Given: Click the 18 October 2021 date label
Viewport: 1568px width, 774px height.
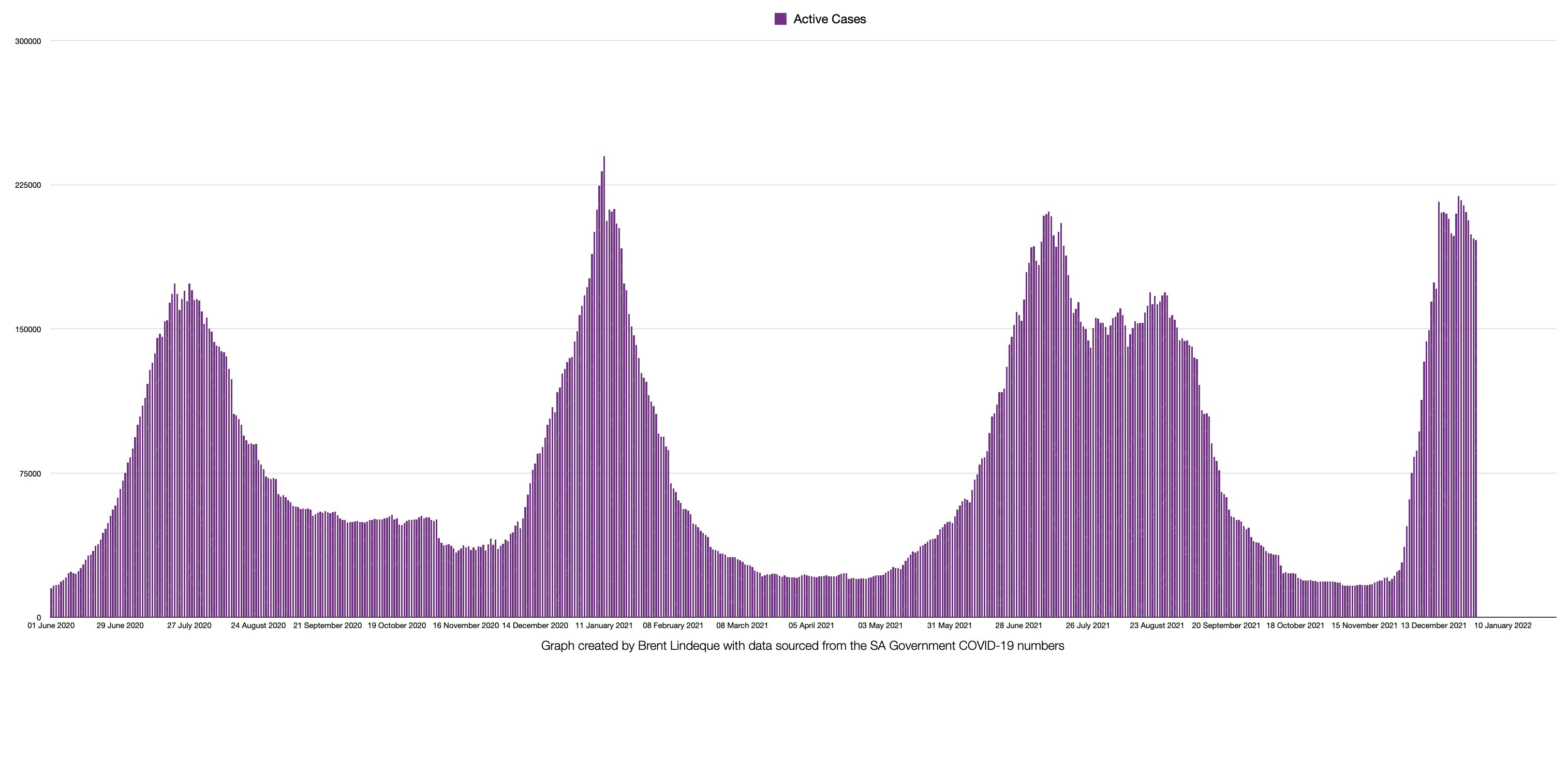Looking at the screenshot, I should click(x=1295, y=626).
